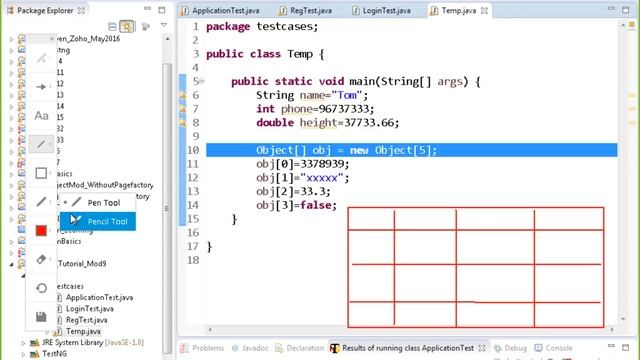
Task: Expand the project ending in nBasics
Action: click(x=11, y=242)
